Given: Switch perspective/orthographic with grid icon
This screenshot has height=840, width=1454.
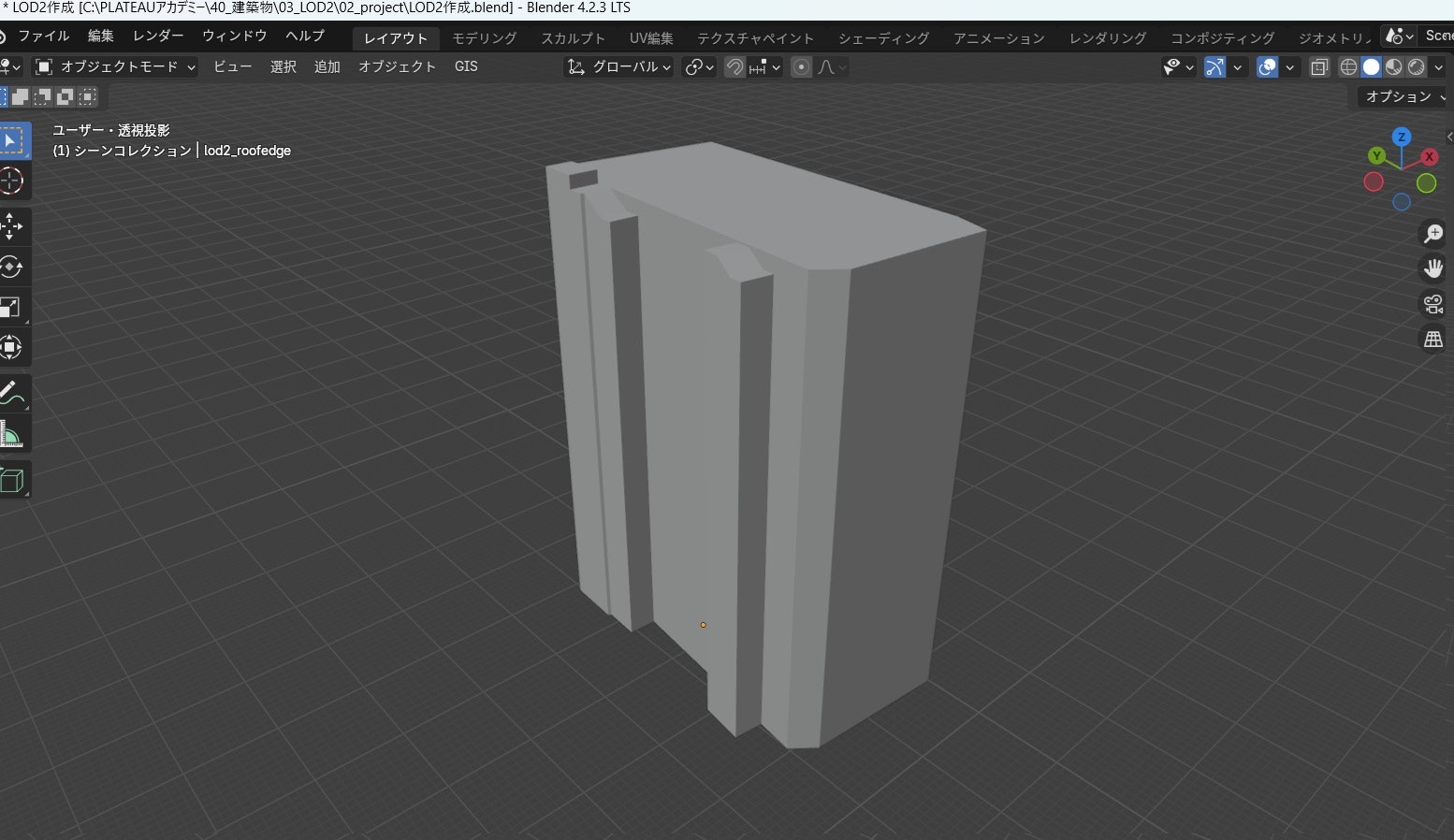Looking at the screenshot, I should point(1432,339).
